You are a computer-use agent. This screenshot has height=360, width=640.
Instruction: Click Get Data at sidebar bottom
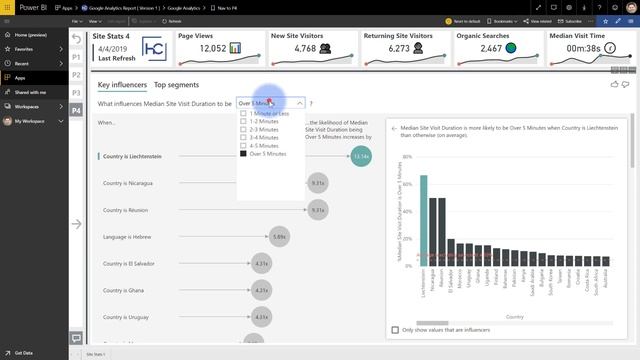click(23, 353)
